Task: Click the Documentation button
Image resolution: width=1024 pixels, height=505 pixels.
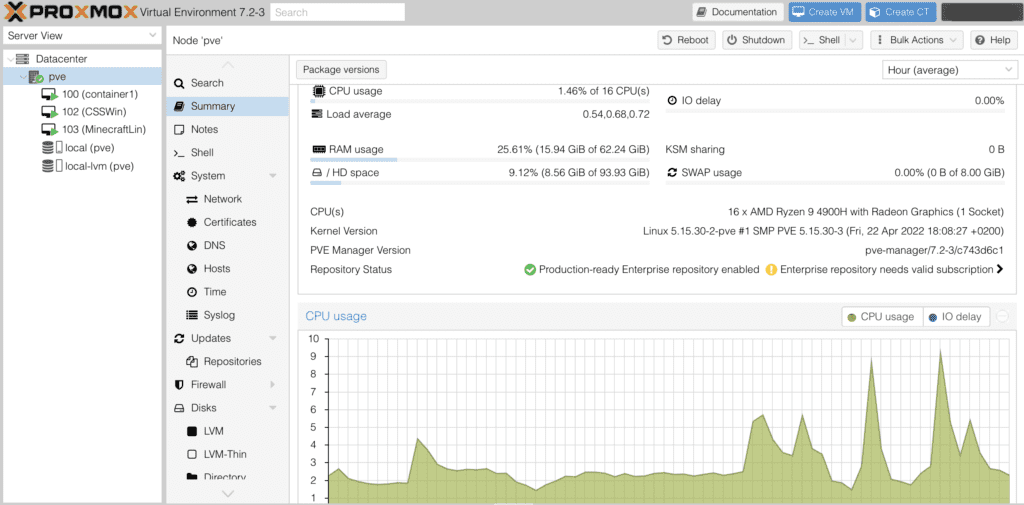Action: [738, 12]
